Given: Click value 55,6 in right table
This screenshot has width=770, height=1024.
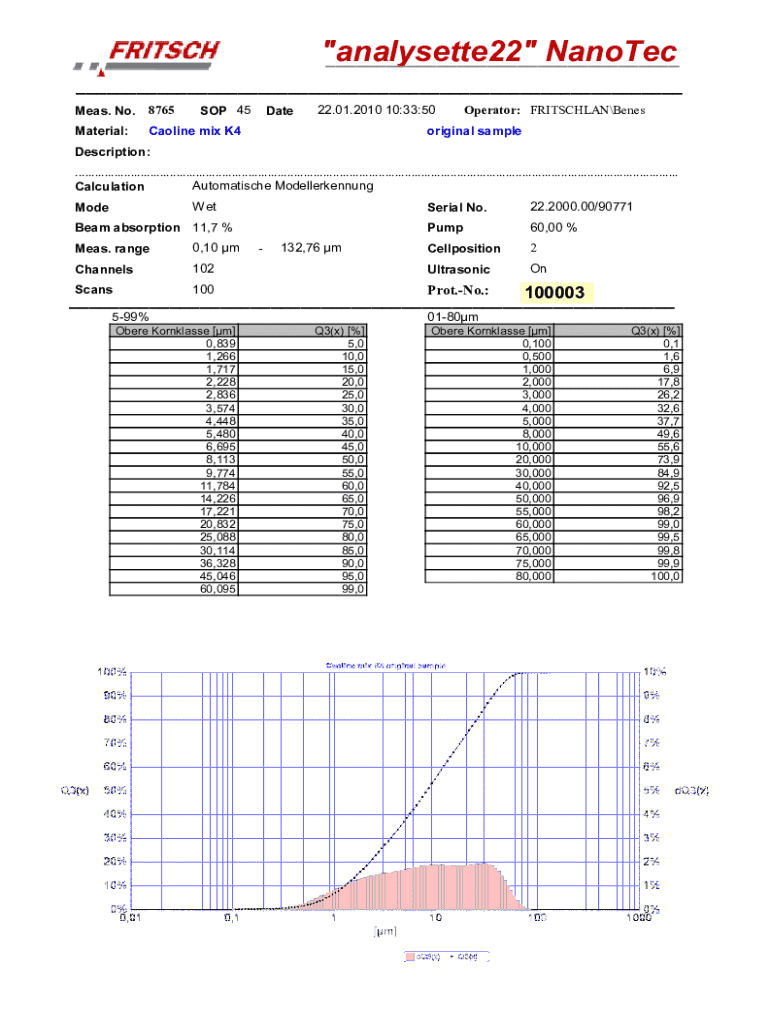Looking at the screenshot, I should click(618, 447).
